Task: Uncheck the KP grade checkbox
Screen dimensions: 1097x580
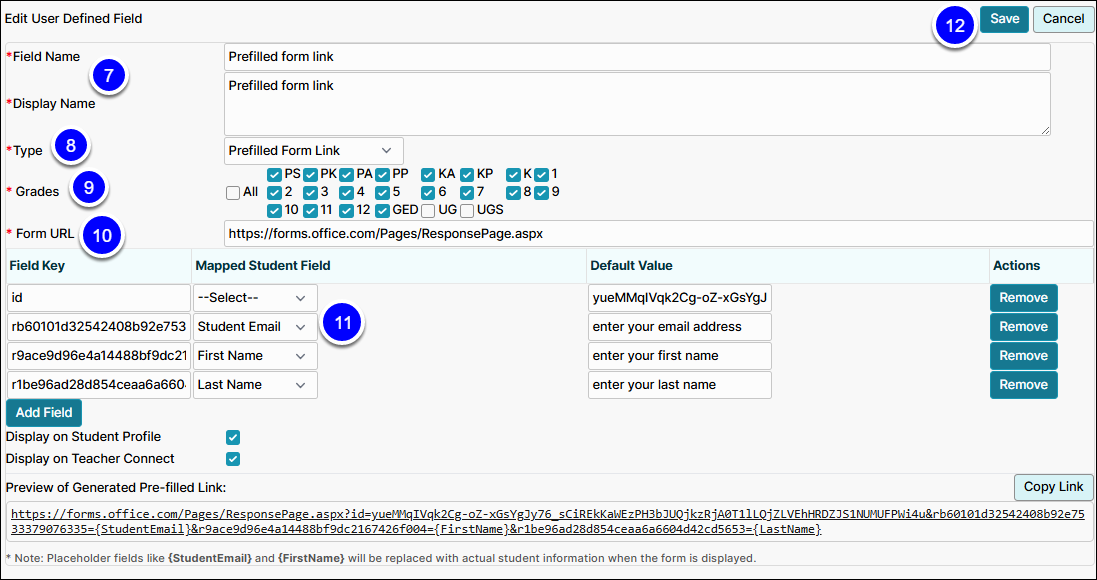Action: (x=467, y=174)
